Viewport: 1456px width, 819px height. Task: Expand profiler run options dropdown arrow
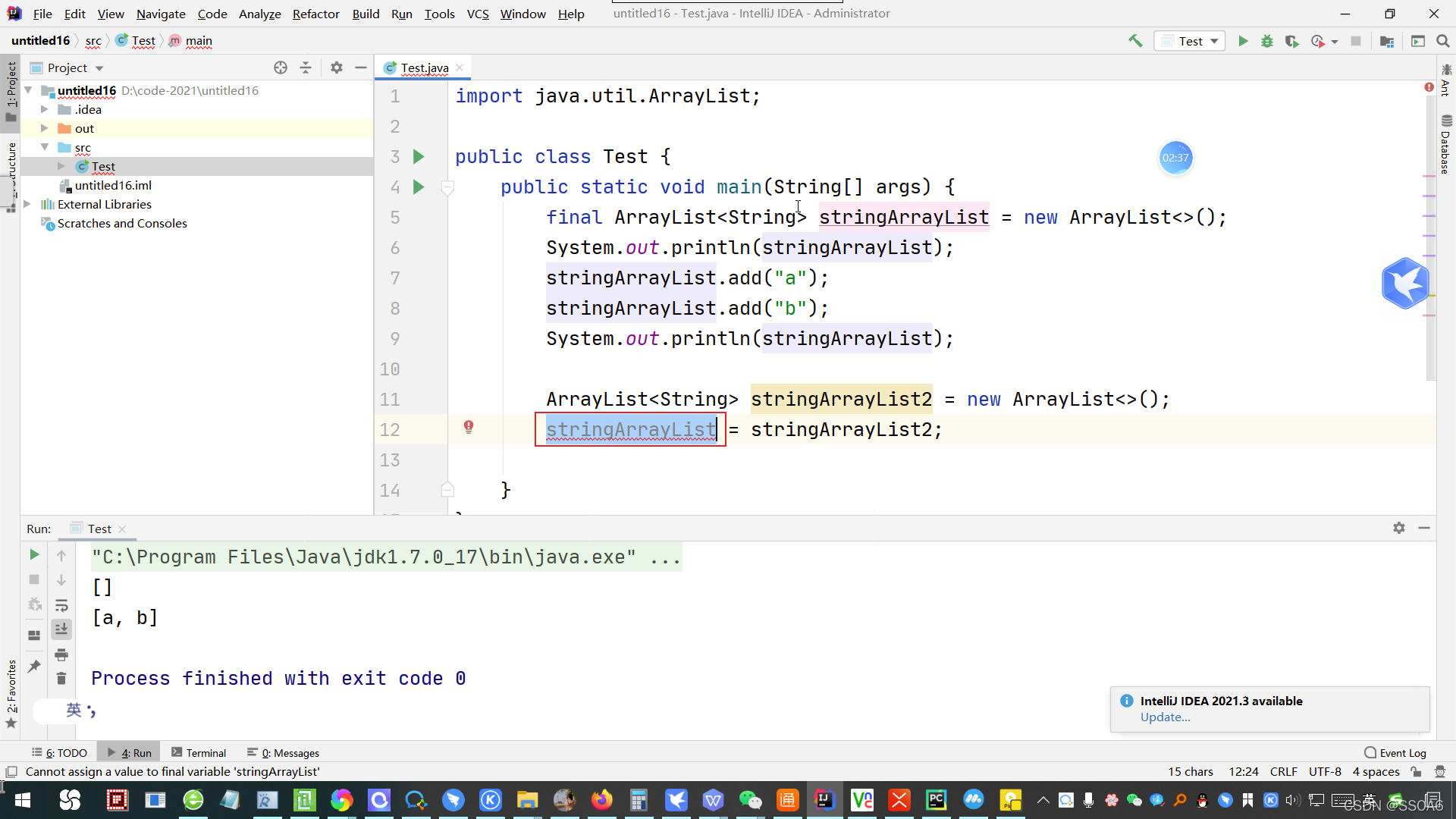pyautogui.click(x=1335, y=42)
